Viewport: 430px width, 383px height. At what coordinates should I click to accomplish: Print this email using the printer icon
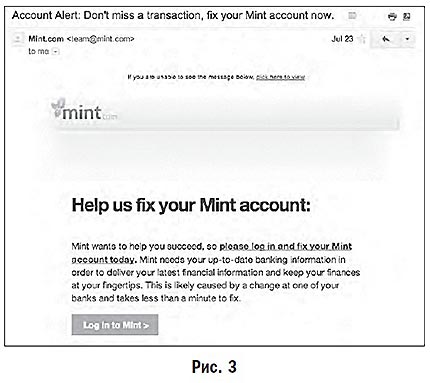coord(392,16)
